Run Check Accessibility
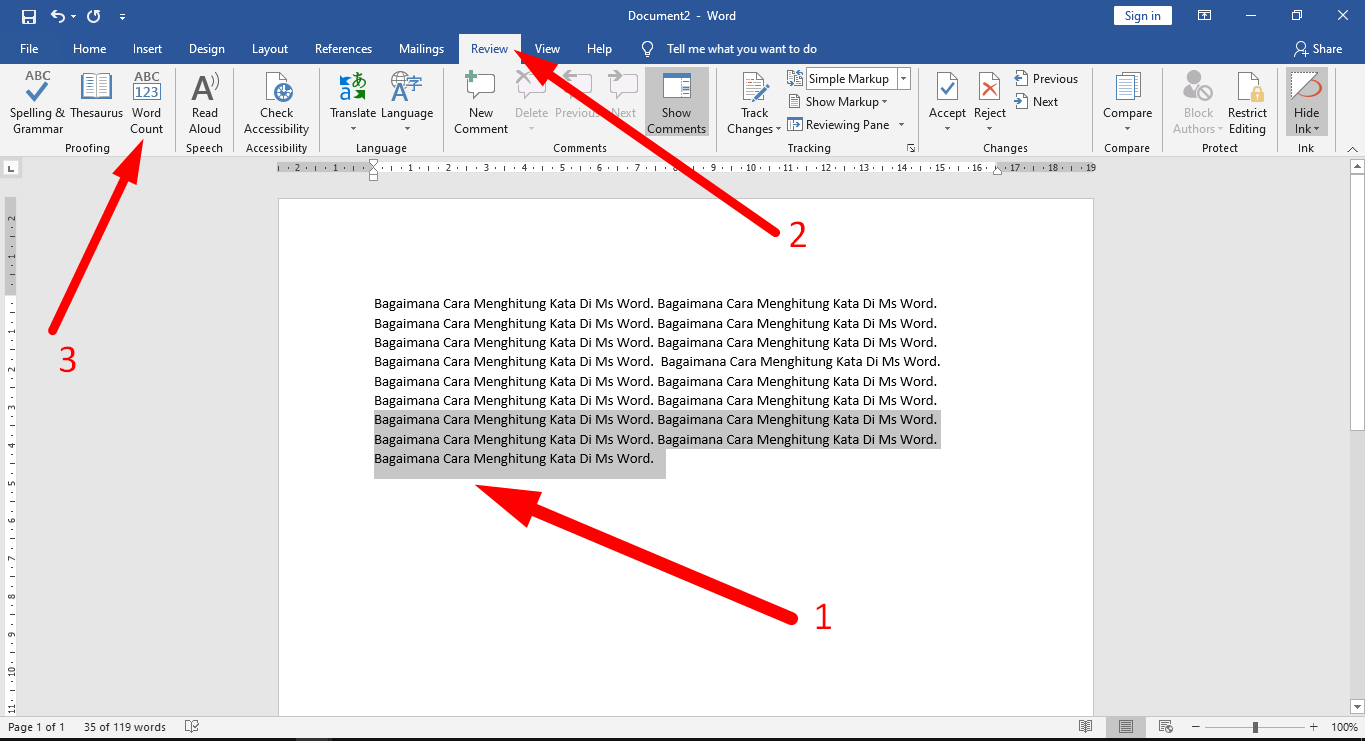1365x741 pixels. point(277,103)
